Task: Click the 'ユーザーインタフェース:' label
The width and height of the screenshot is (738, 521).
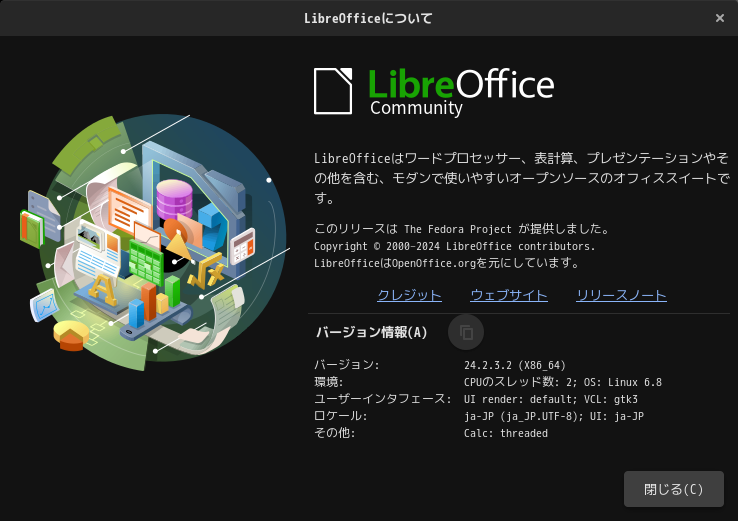Action: click(383, 399)
